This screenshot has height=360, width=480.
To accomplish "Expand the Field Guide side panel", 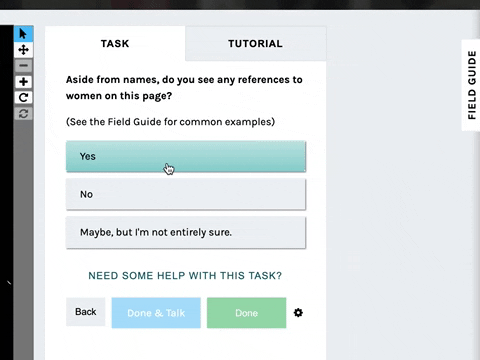I will click(471, 85).
